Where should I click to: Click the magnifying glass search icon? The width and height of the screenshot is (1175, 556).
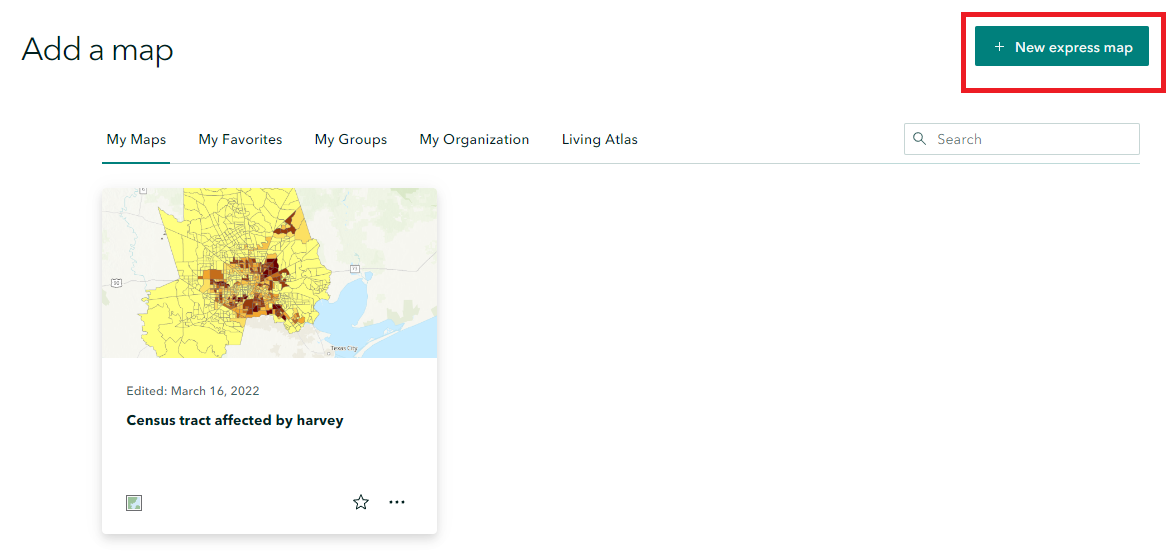[920, 140]
